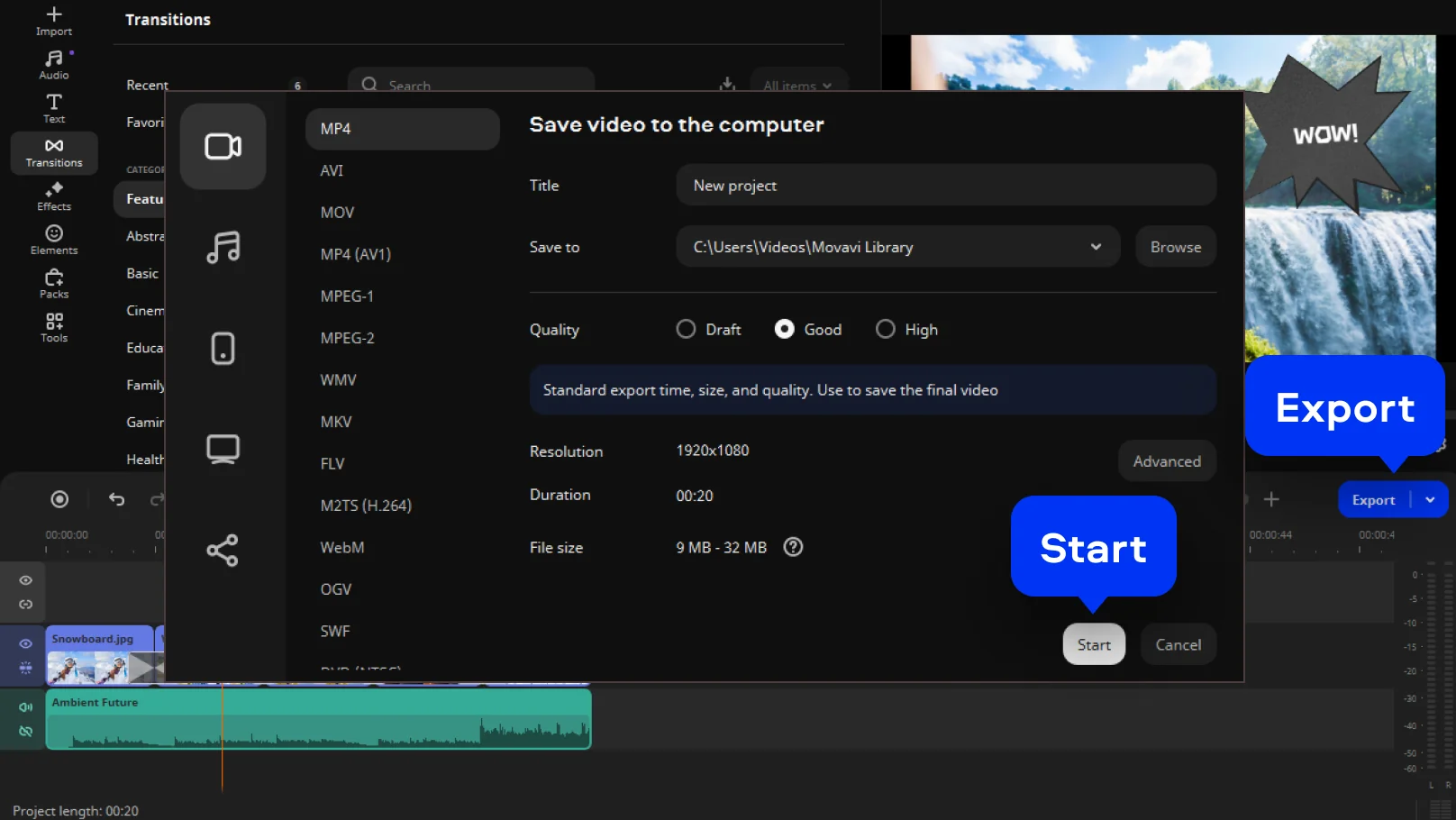Expand the Save to folder dropdown
This screenshot has width=1456, height=820.
pyautogui.click(x=1096, y=247)
